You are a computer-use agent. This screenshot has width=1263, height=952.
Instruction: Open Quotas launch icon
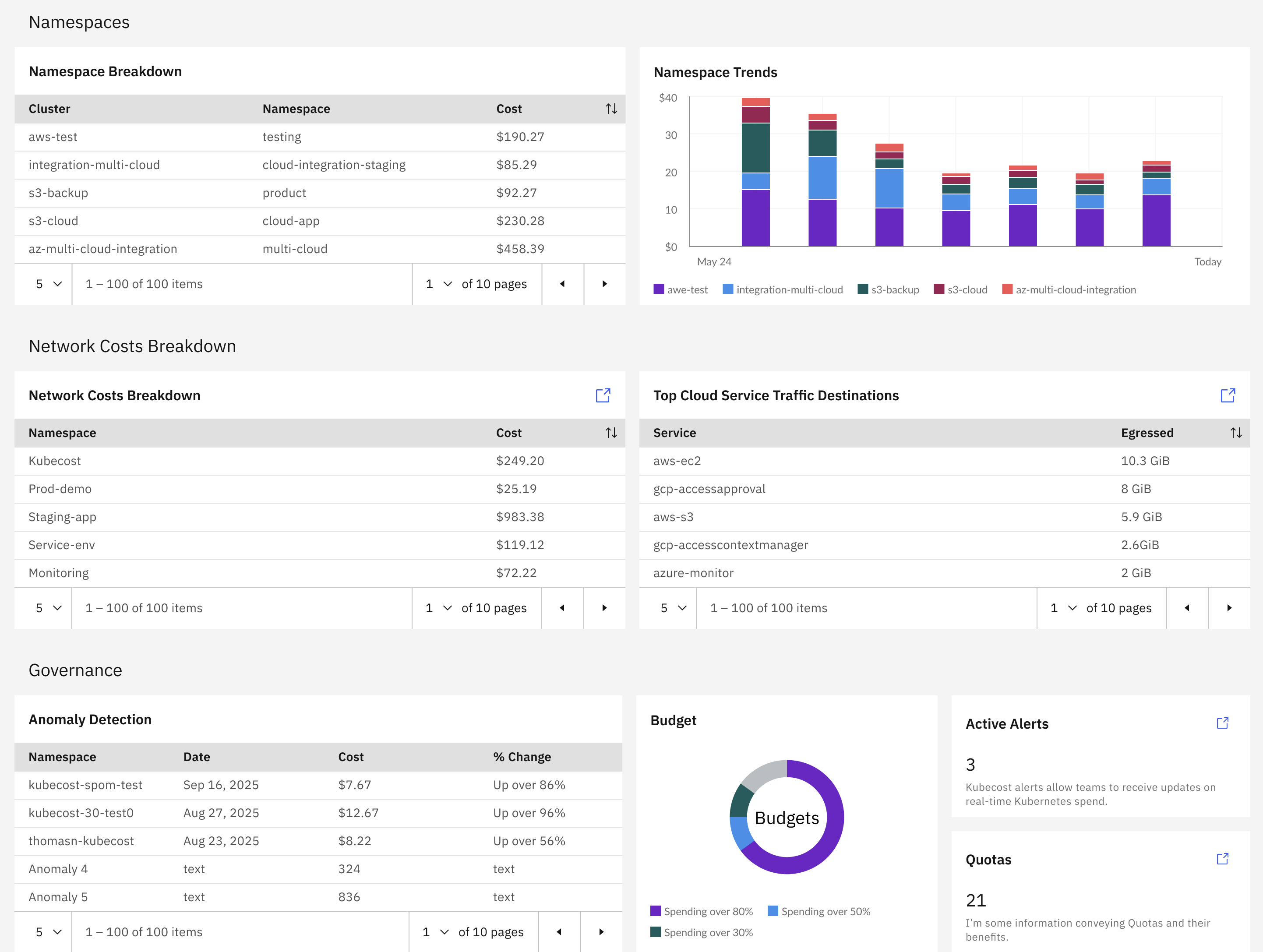click(1222, 859)
